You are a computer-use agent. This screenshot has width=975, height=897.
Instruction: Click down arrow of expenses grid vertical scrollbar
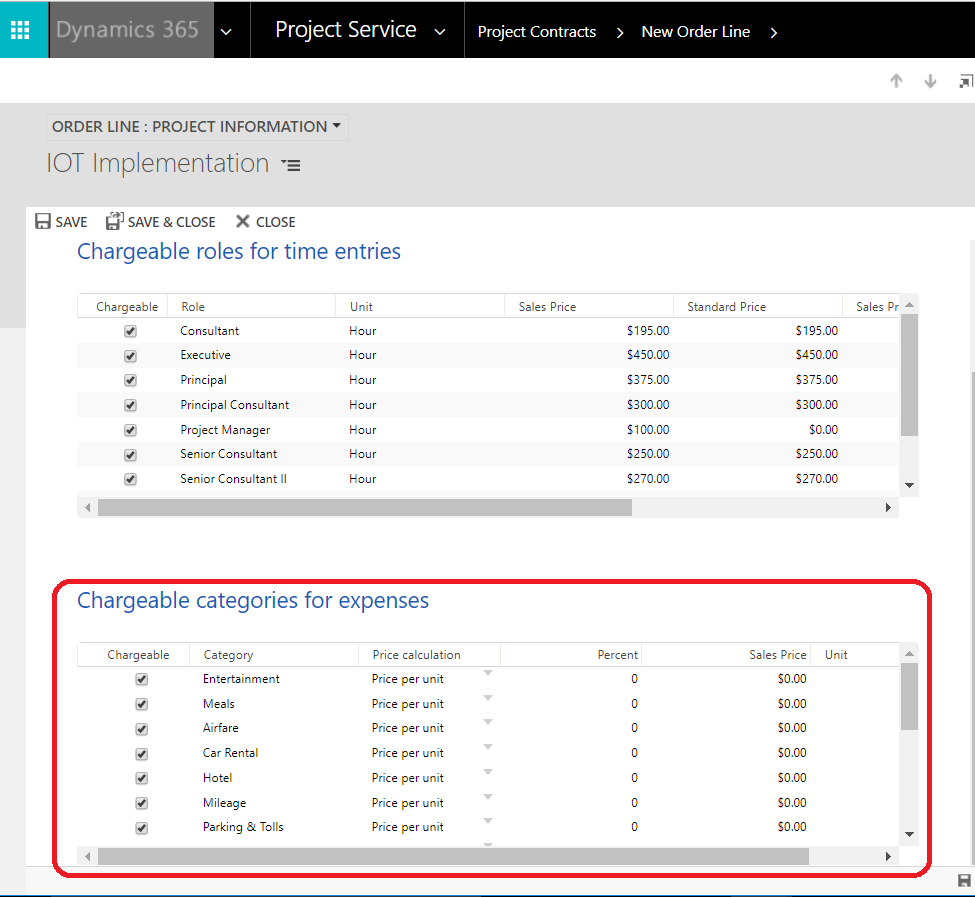coord(909,834)
